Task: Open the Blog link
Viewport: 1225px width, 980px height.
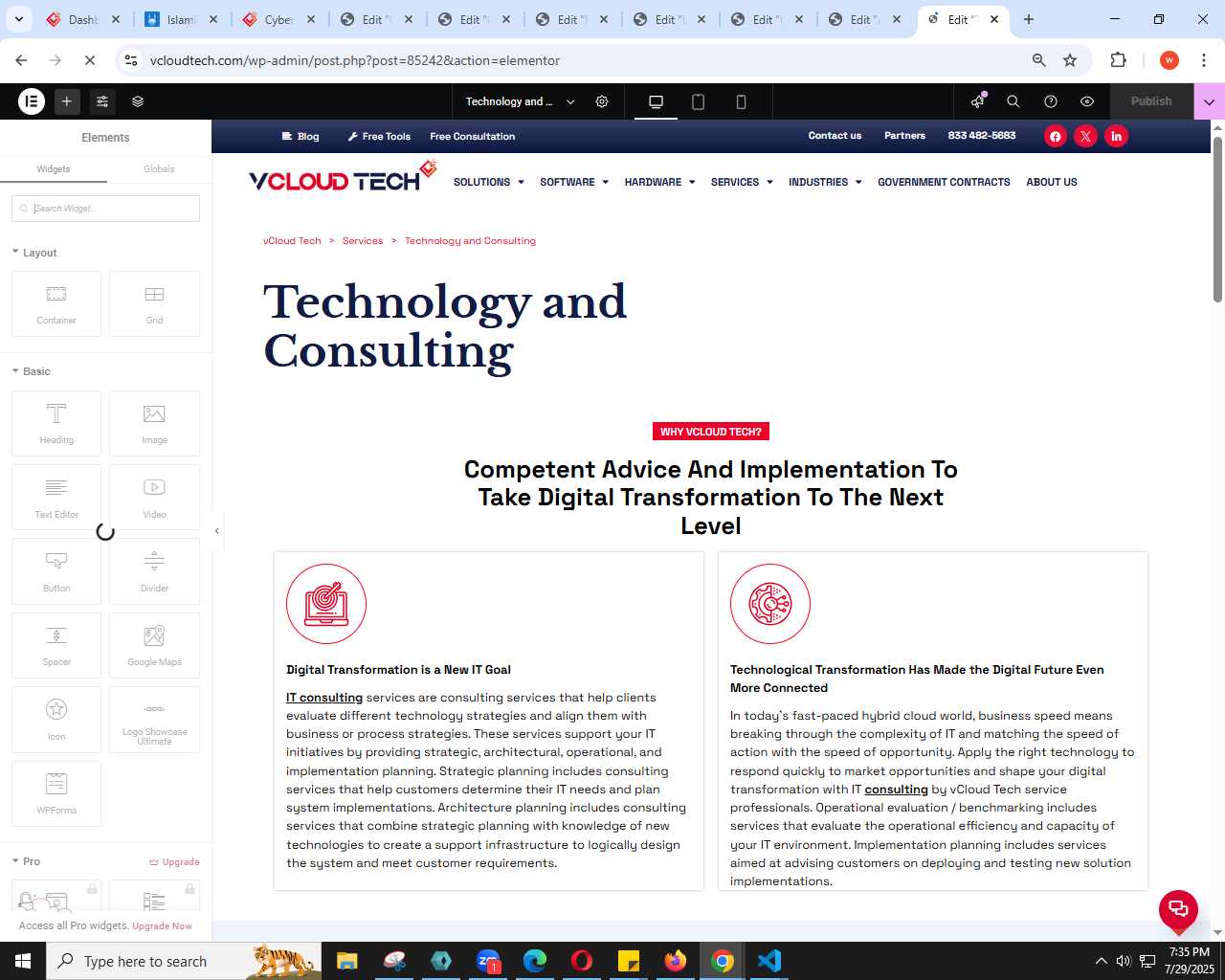Action: 301,136
